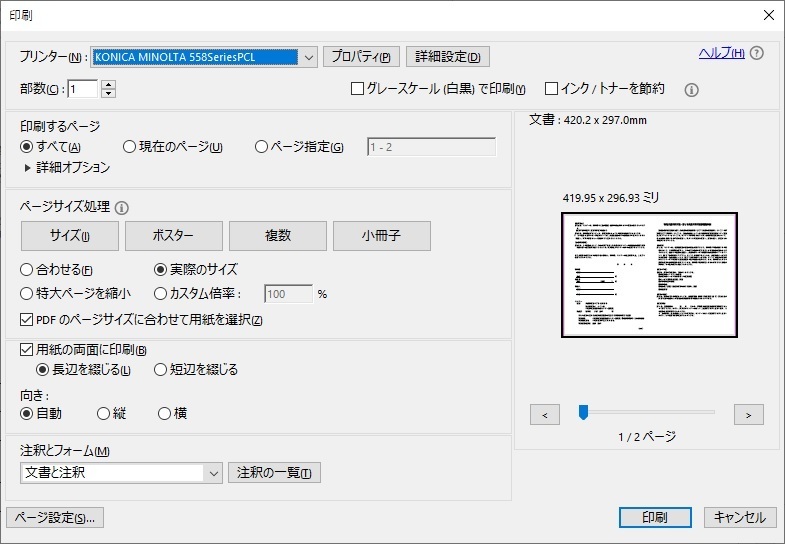Click the custom scale percent field
The width and height of the screenshot is (785, 544).
pos(288,294)
